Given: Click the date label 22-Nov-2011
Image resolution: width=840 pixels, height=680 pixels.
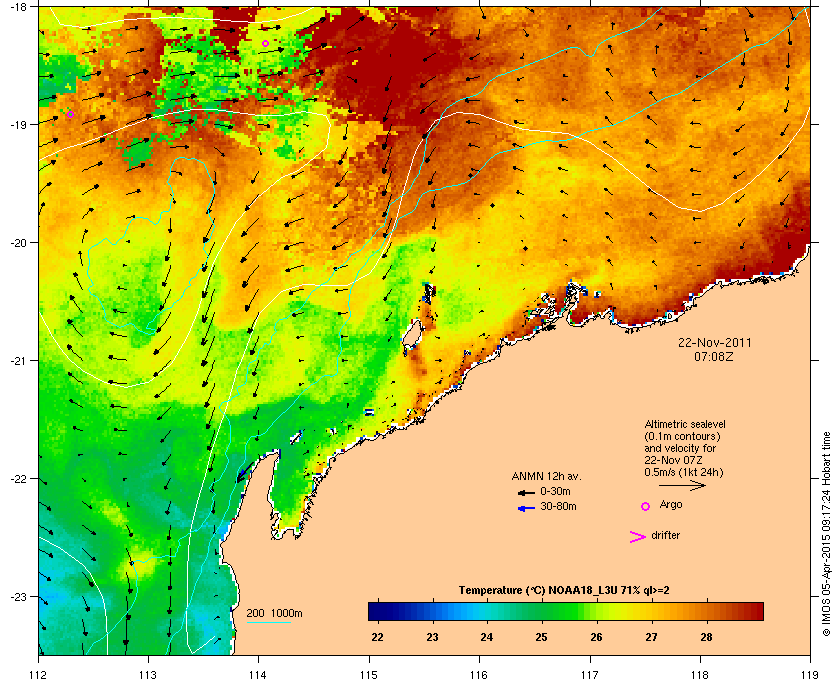Looking at the screenshot, I should [715, 343].
